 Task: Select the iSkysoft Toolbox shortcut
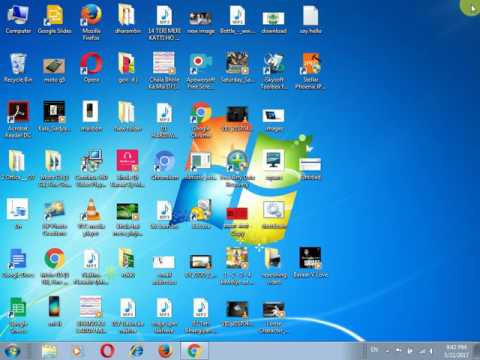[x=273, y=72]
